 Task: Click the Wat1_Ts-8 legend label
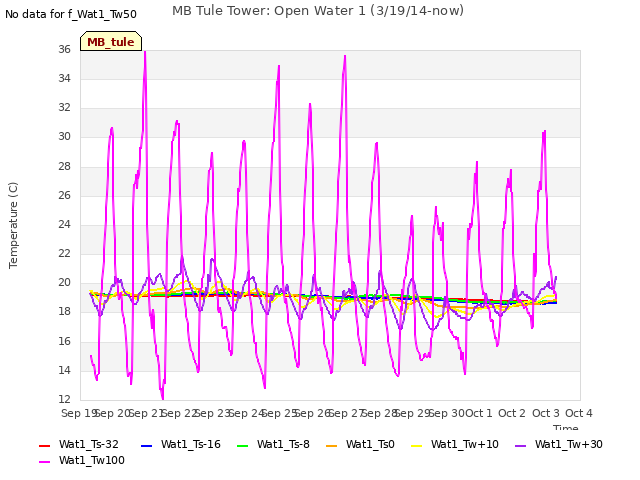click(x=283, y=444)
